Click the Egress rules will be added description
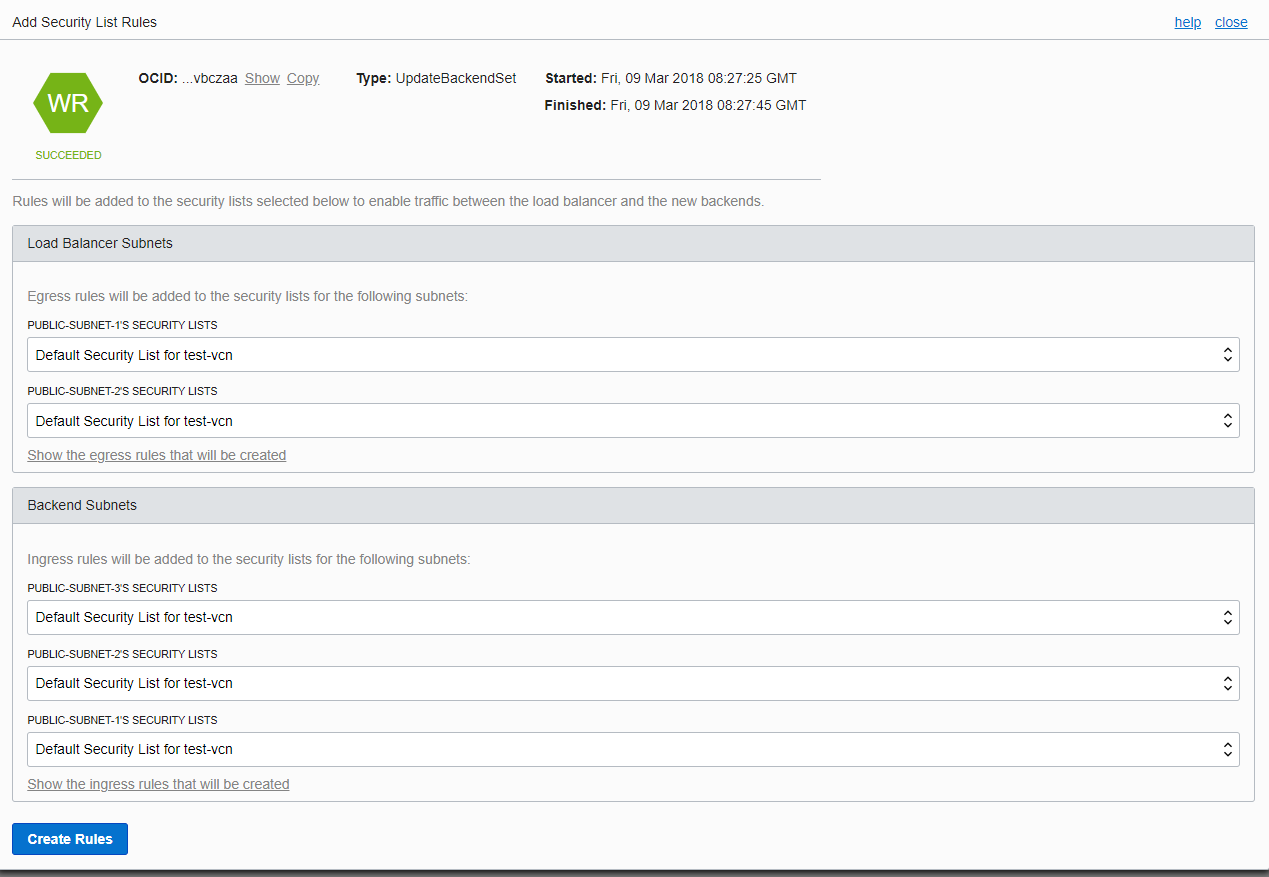Screen dimensions: 1269x877 (x=247, y=296)
